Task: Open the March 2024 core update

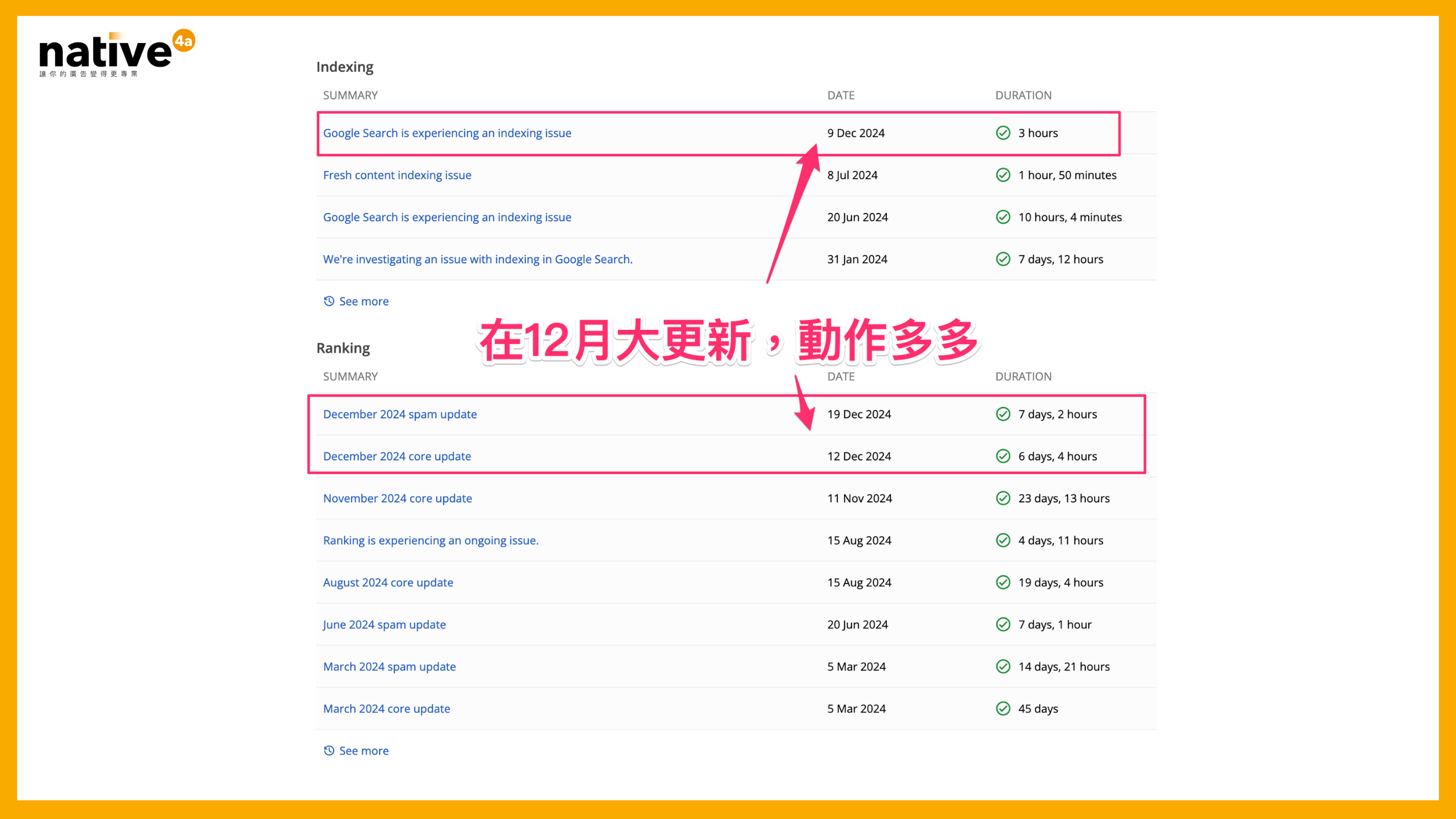Action: pyautogui.click(x=387, y=708)
